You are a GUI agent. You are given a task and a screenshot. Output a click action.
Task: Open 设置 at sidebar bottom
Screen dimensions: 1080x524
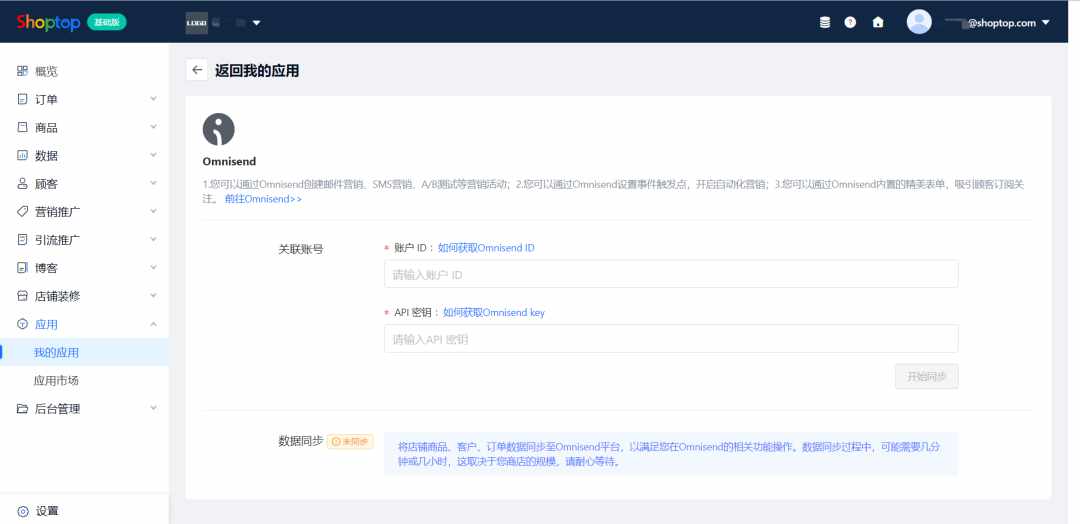(47, 512)
